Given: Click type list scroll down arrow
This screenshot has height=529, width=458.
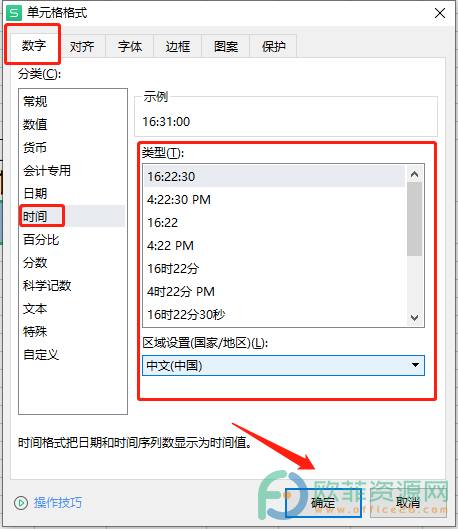Looking at the screenshot, I should point(414,317).
